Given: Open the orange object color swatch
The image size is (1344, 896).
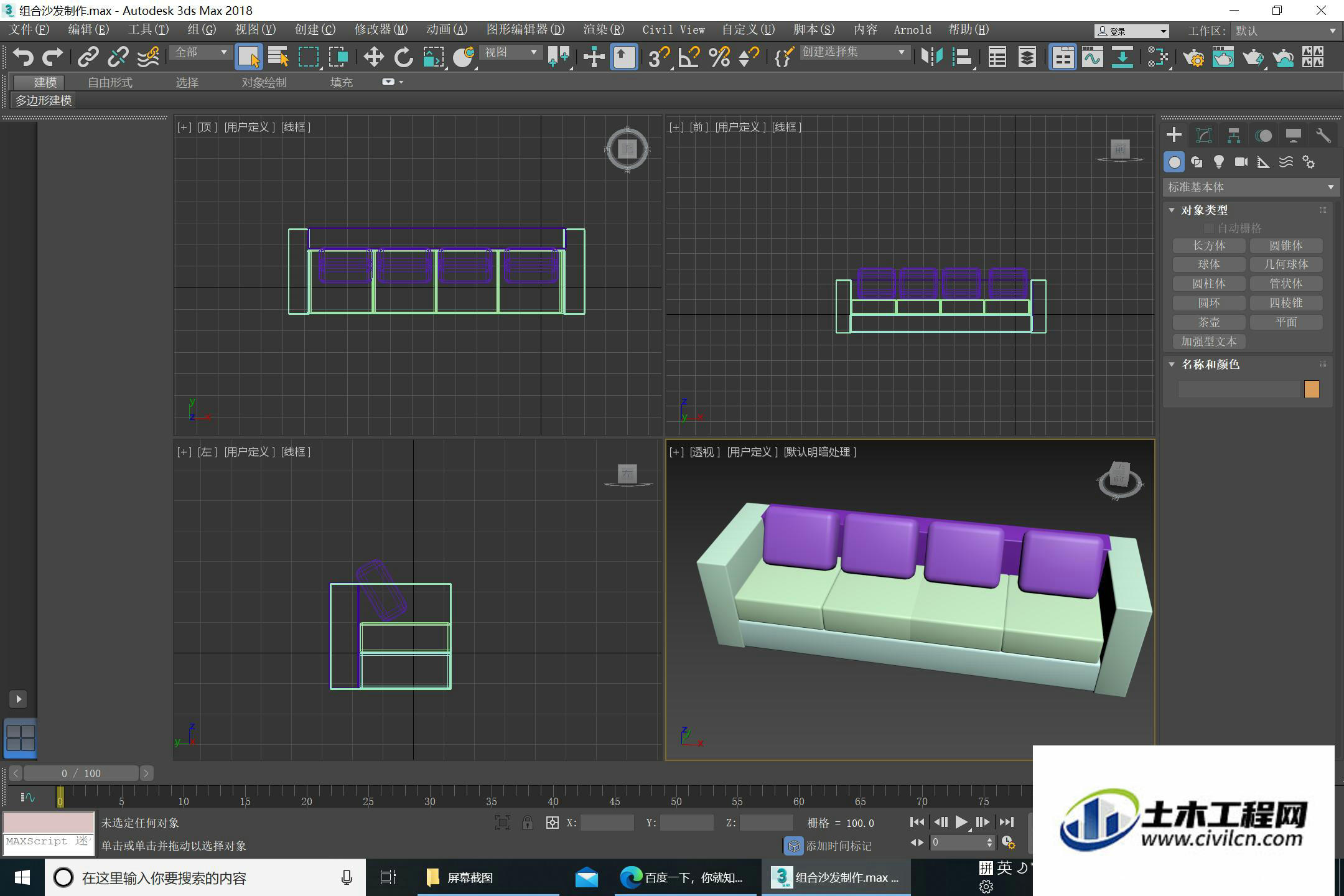Looking at the screenshot, I should 1311,390.
